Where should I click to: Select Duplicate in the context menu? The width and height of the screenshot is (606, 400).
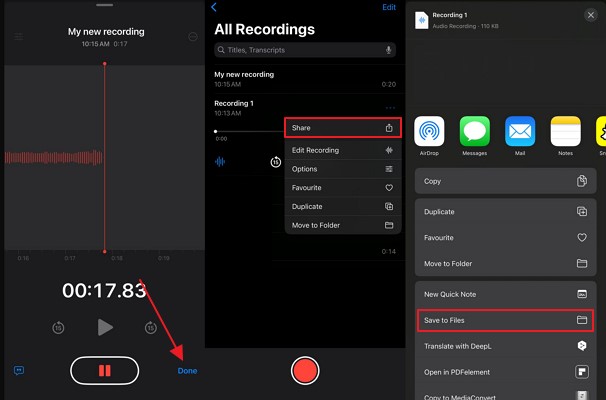click(x=343, y=206)
